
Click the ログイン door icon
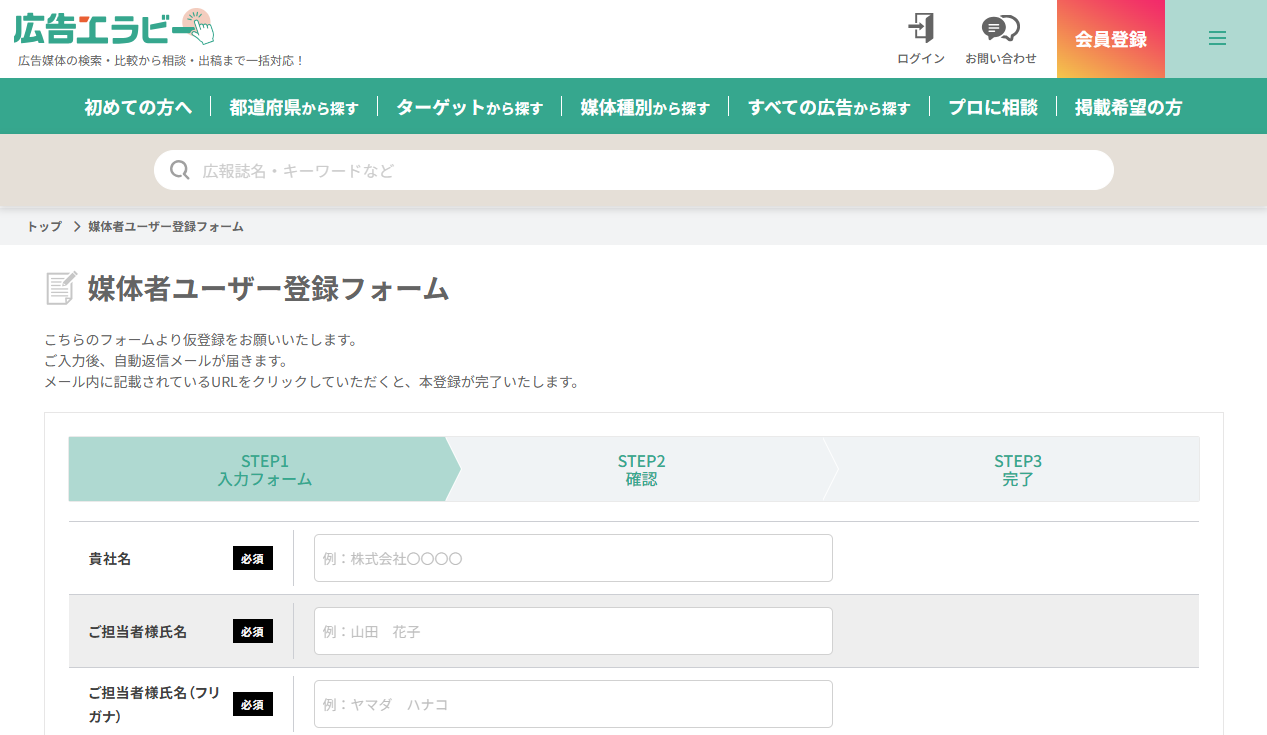[920, 28]
